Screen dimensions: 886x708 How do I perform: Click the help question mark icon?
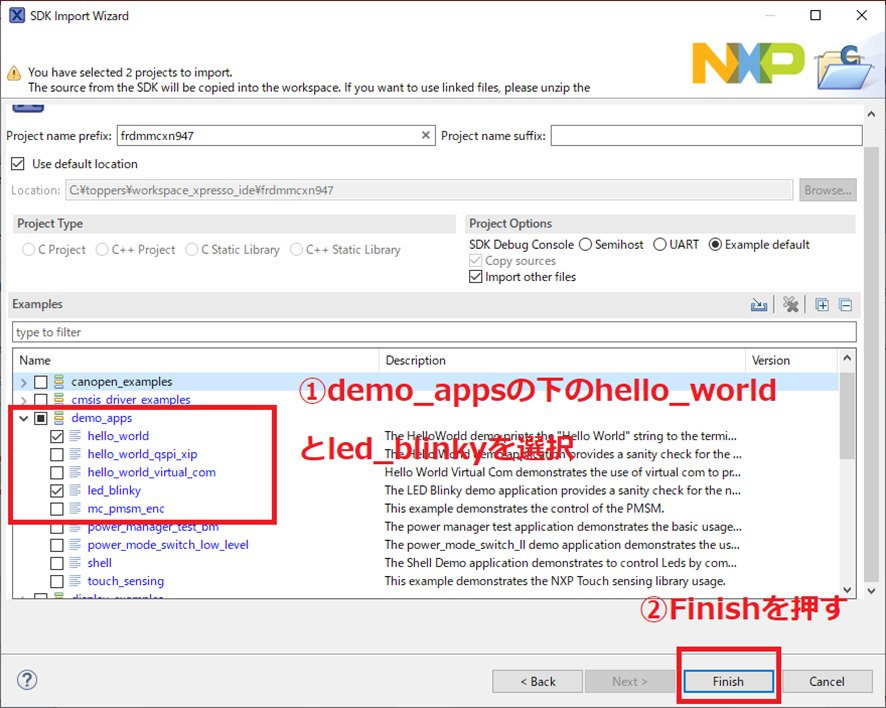27,680
